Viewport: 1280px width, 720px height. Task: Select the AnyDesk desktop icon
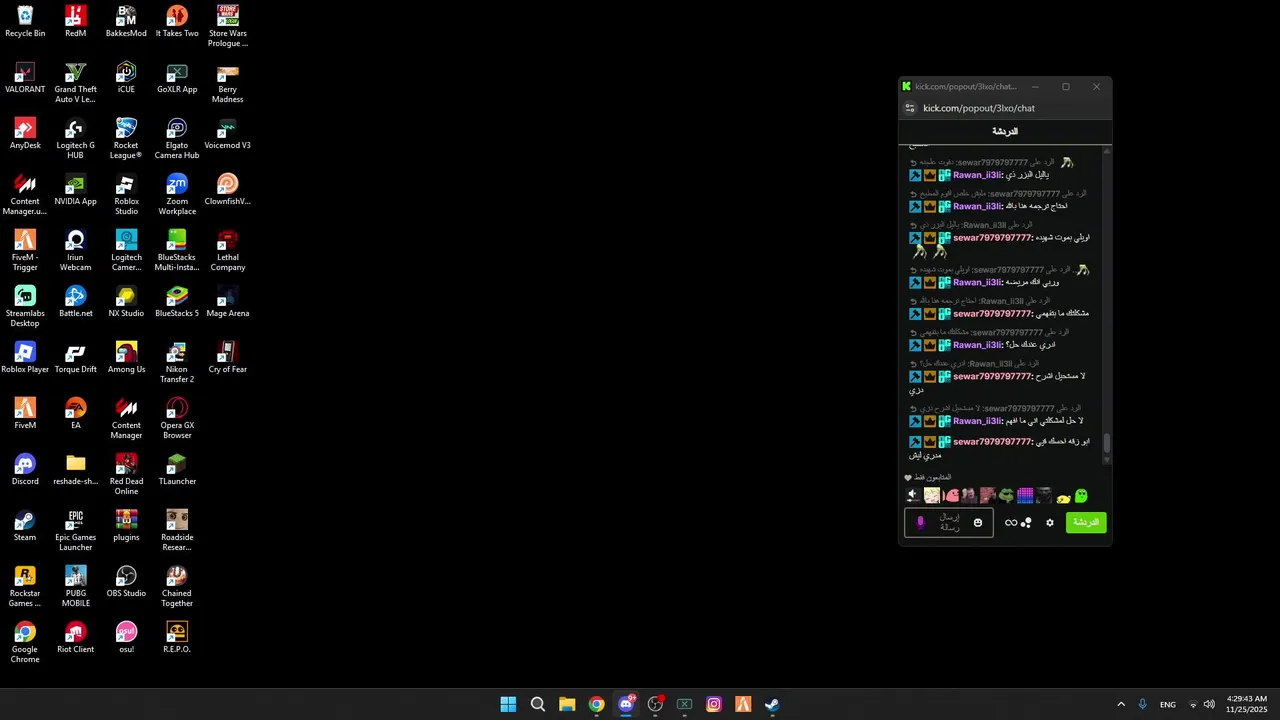click(25, 134)
